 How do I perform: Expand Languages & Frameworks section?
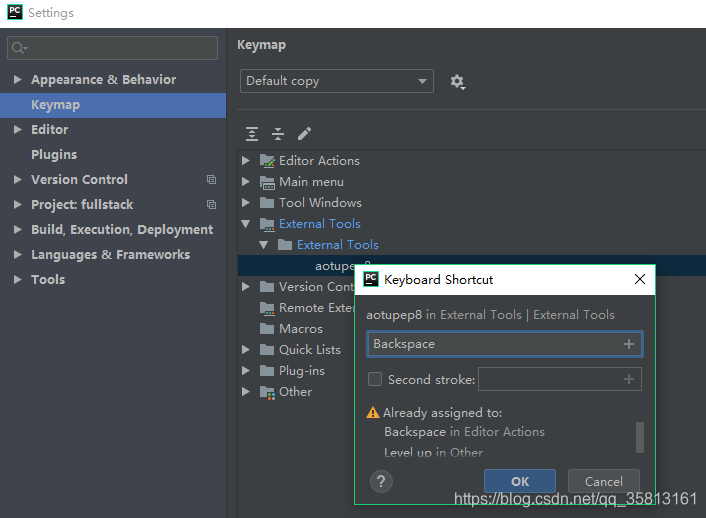tap(18, 254)
